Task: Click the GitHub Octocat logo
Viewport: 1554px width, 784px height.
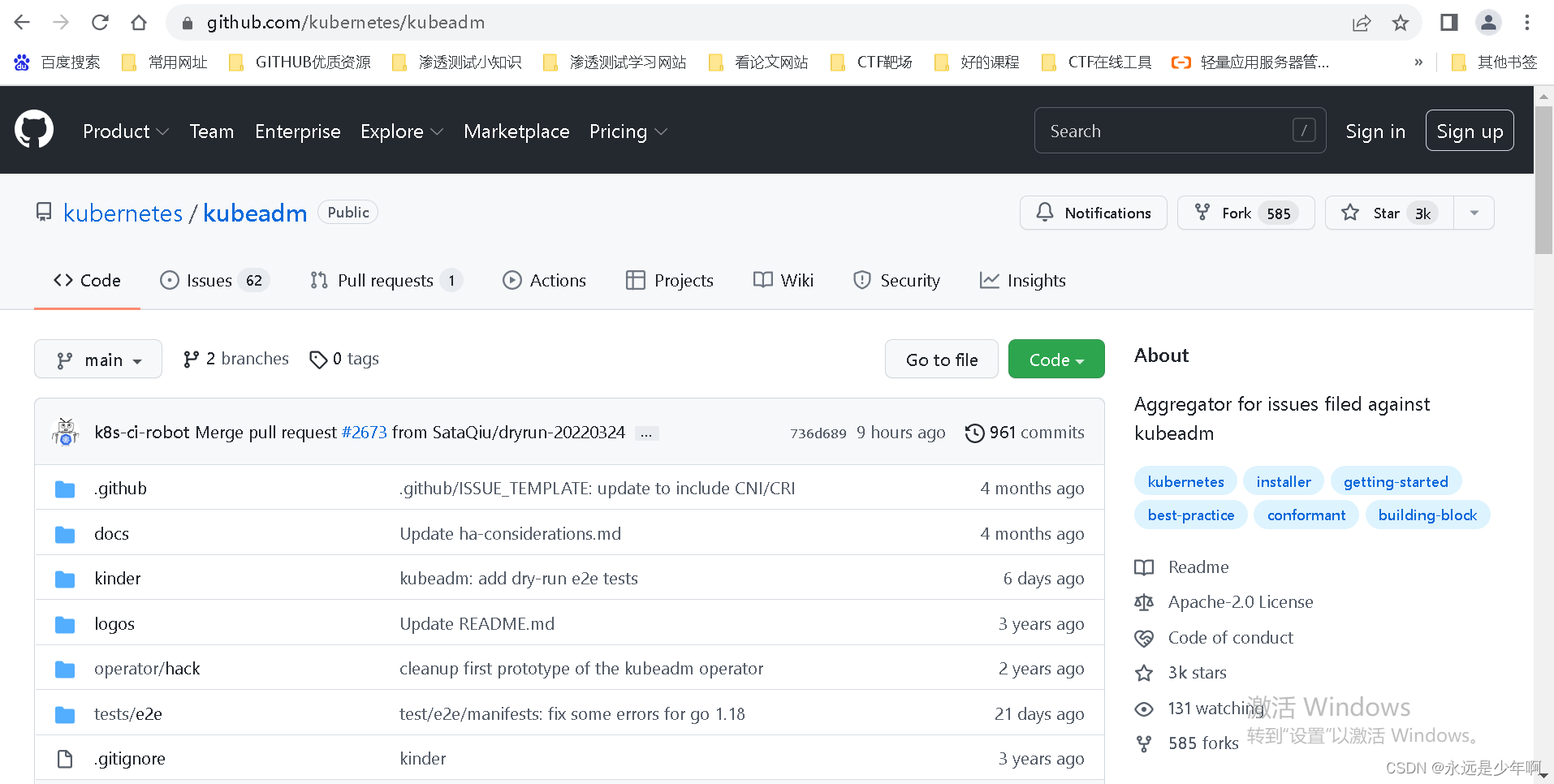Action: (x=34, y=130)
